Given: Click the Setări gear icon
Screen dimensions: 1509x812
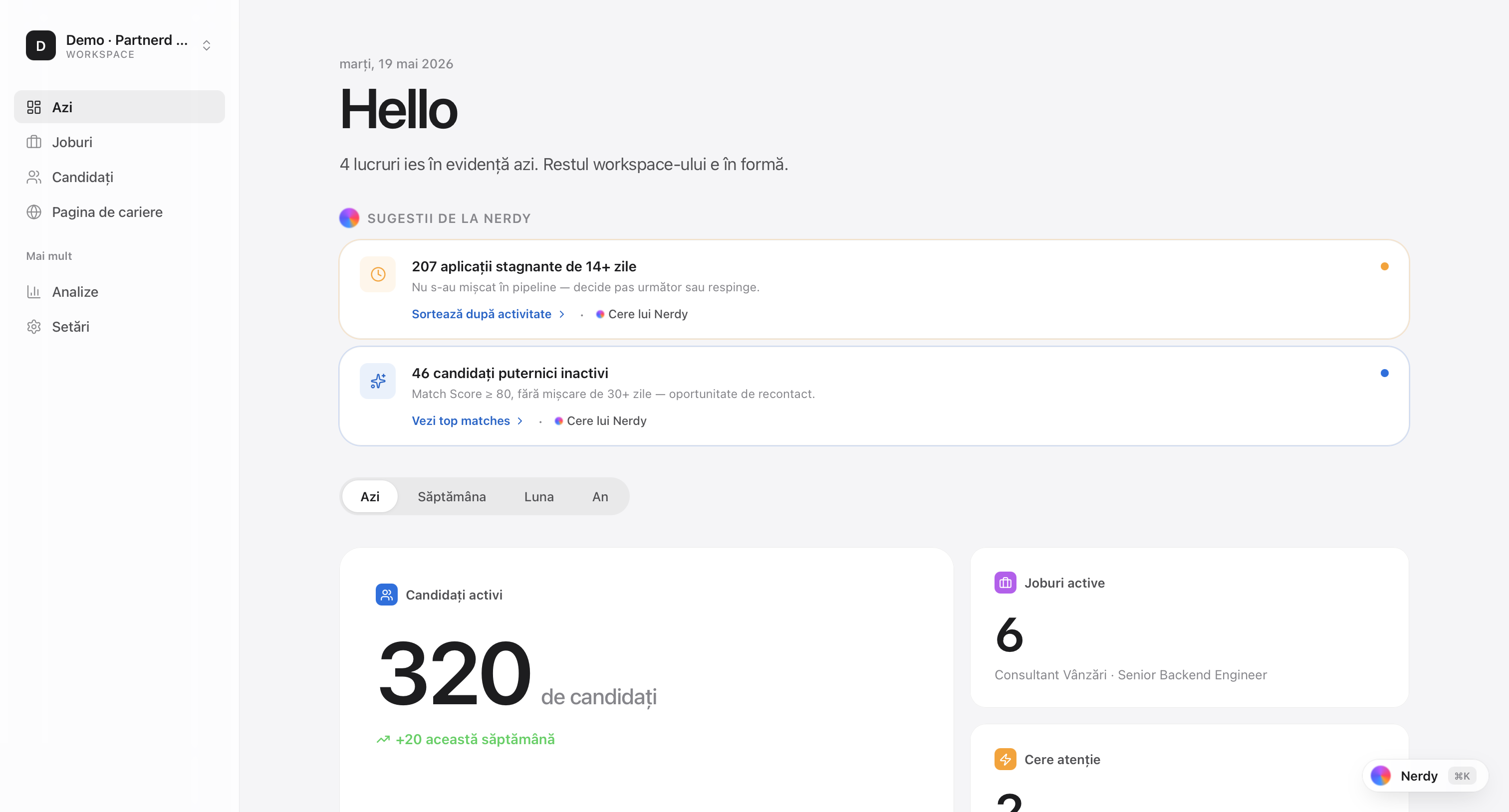Looking at the screenshot, I should pos(34,327).
